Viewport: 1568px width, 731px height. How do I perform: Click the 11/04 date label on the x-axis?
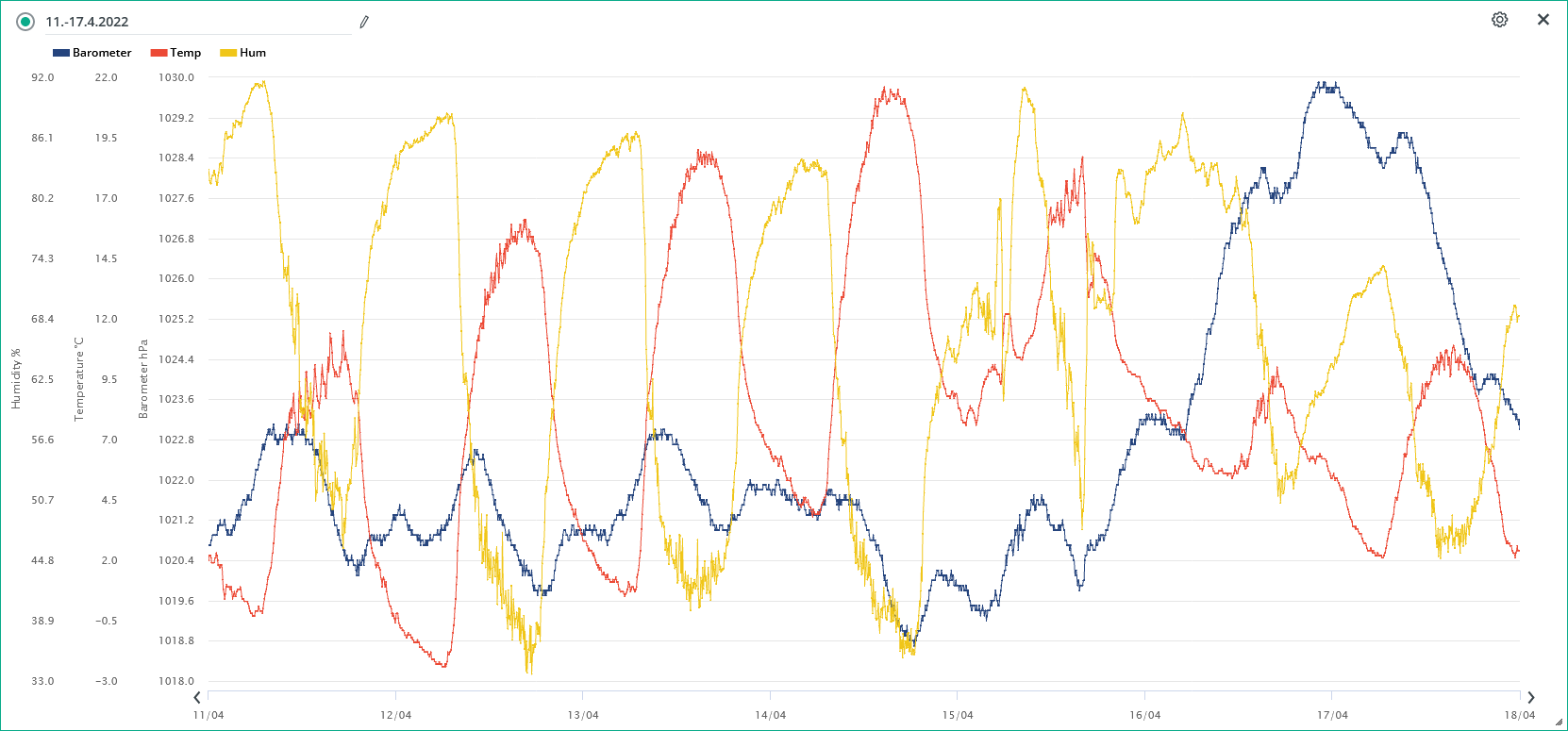pyautogui.click(x=209, y=715)
